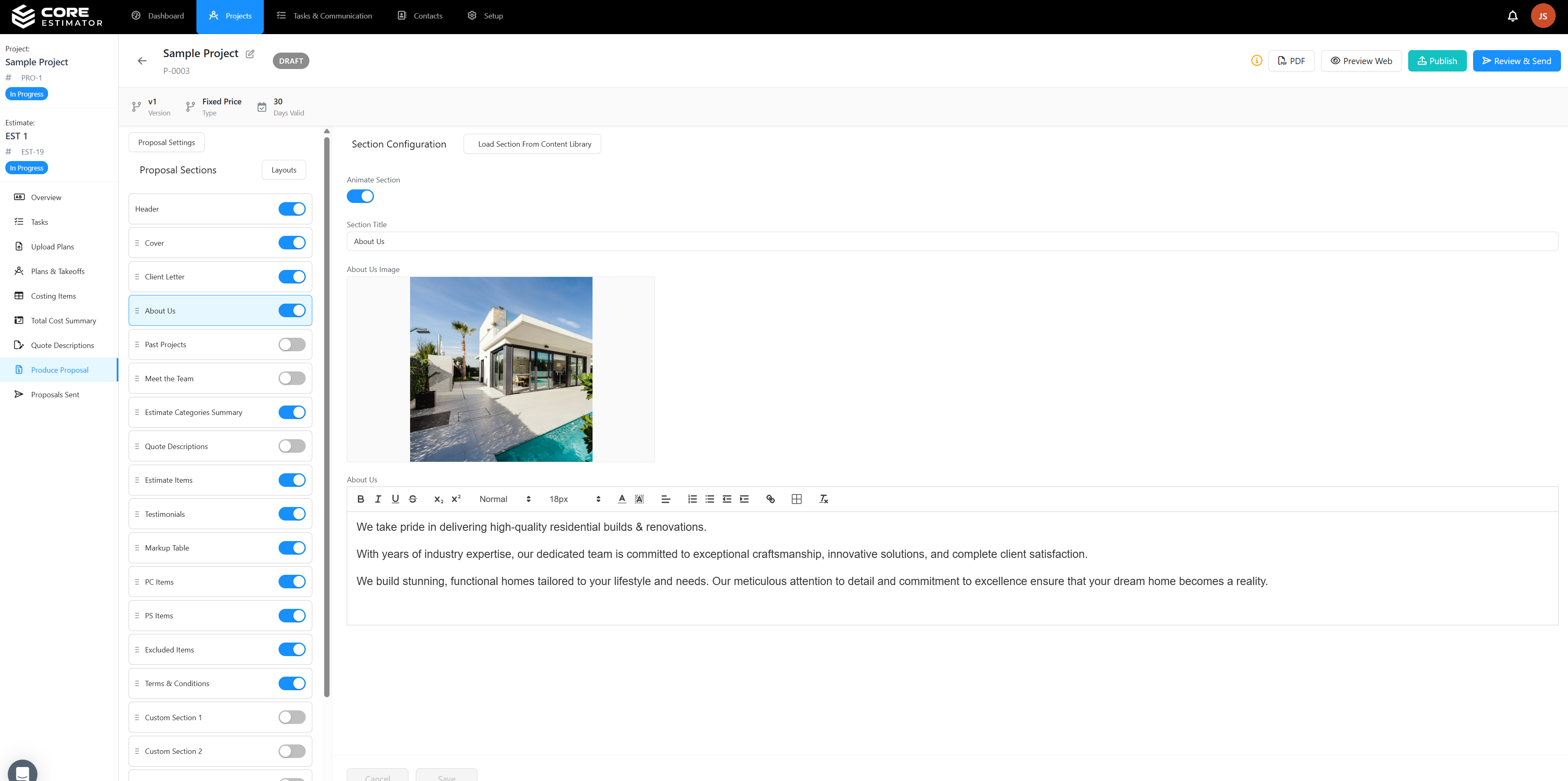Screen dimensions: 1568x781
Task: Open the Normal paragraph style dropdown
Action: [505, 499]
